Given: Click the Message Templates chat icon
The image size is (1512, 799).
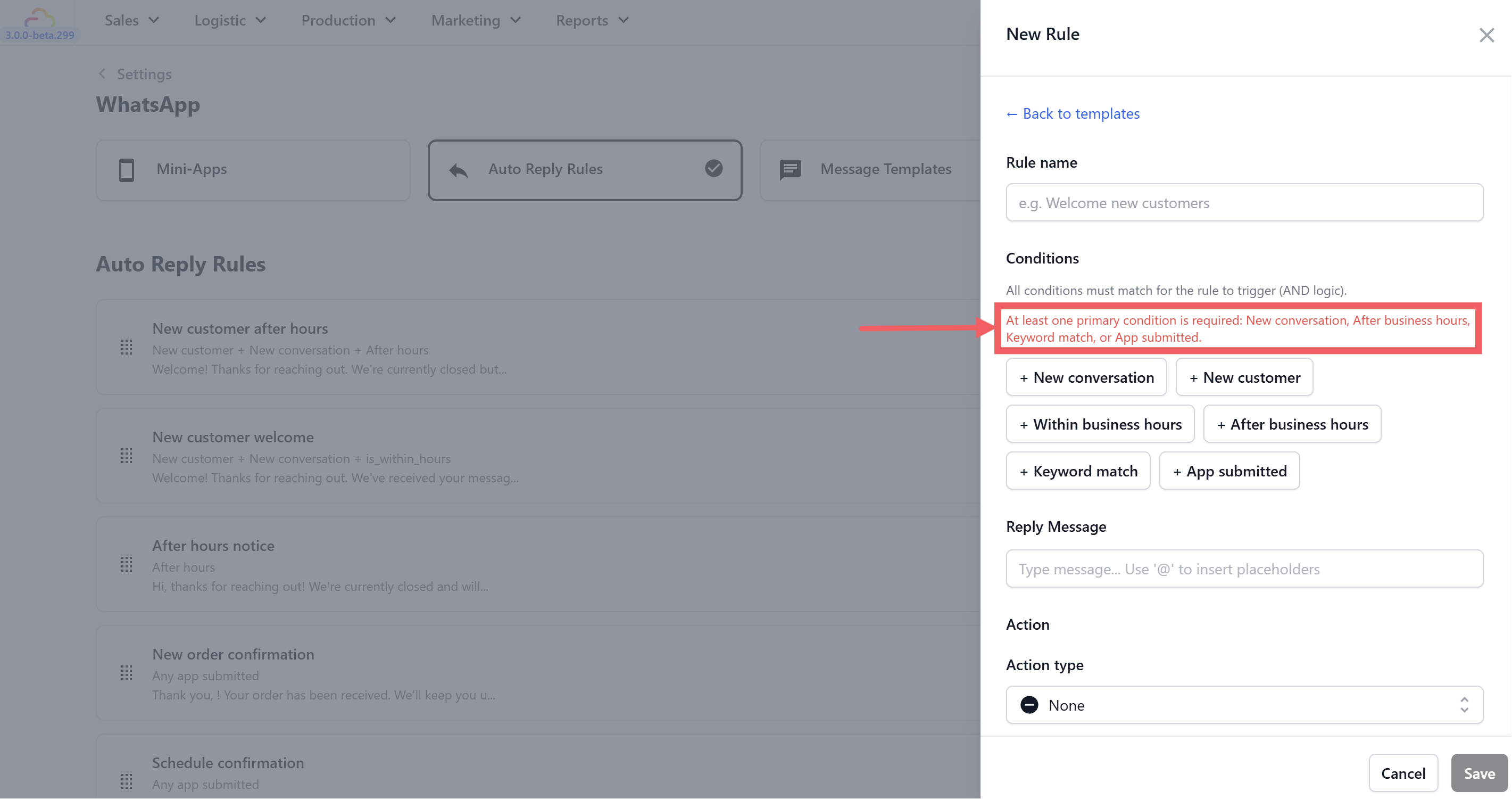Looking at the screenshot, I should (x=790, y=170).
